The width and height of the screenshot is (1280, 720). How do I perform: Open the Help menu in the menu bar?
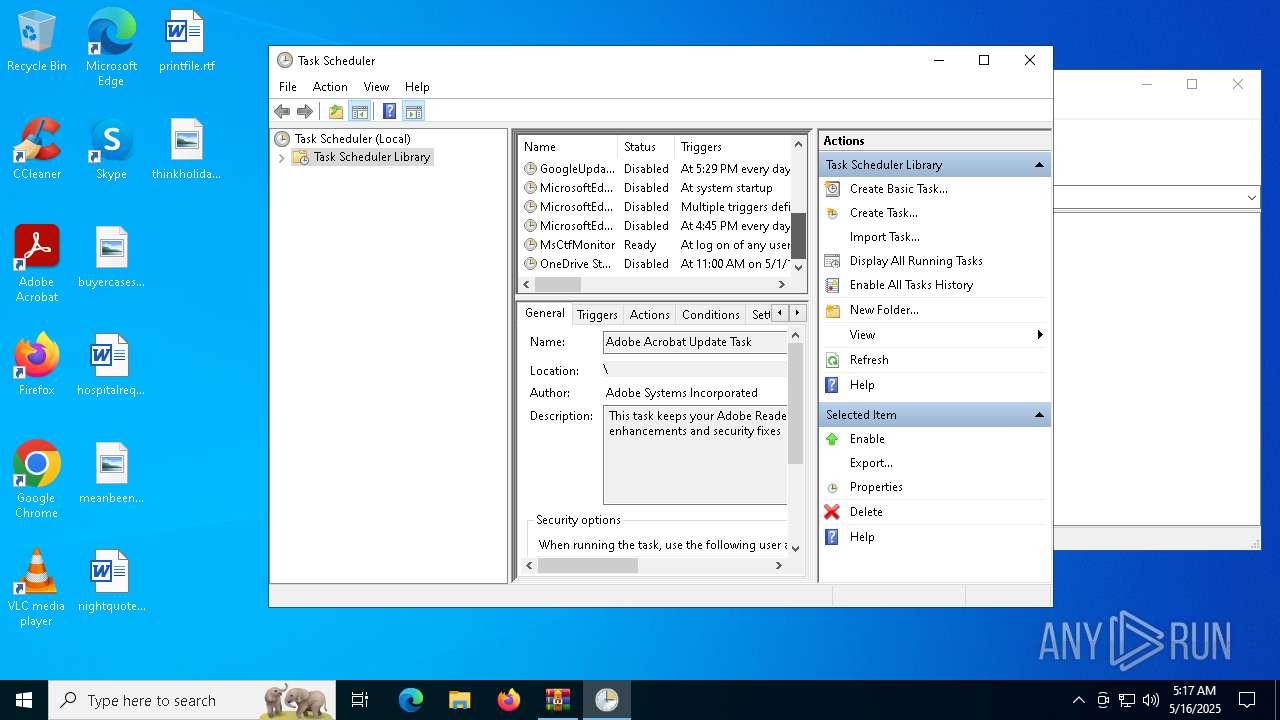417,87
